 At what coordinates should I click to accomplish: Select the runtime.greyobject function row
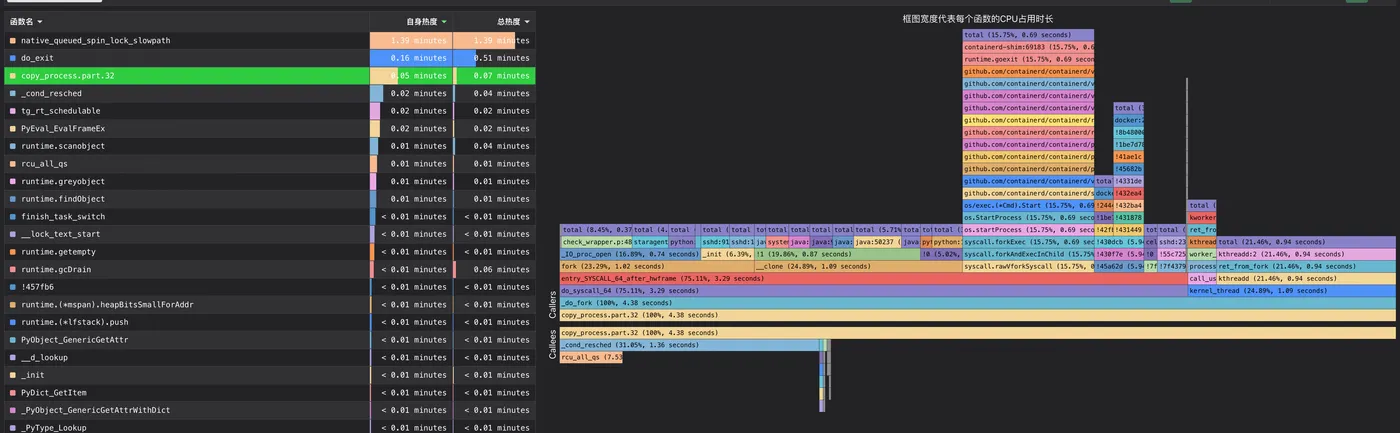[269, 181]
